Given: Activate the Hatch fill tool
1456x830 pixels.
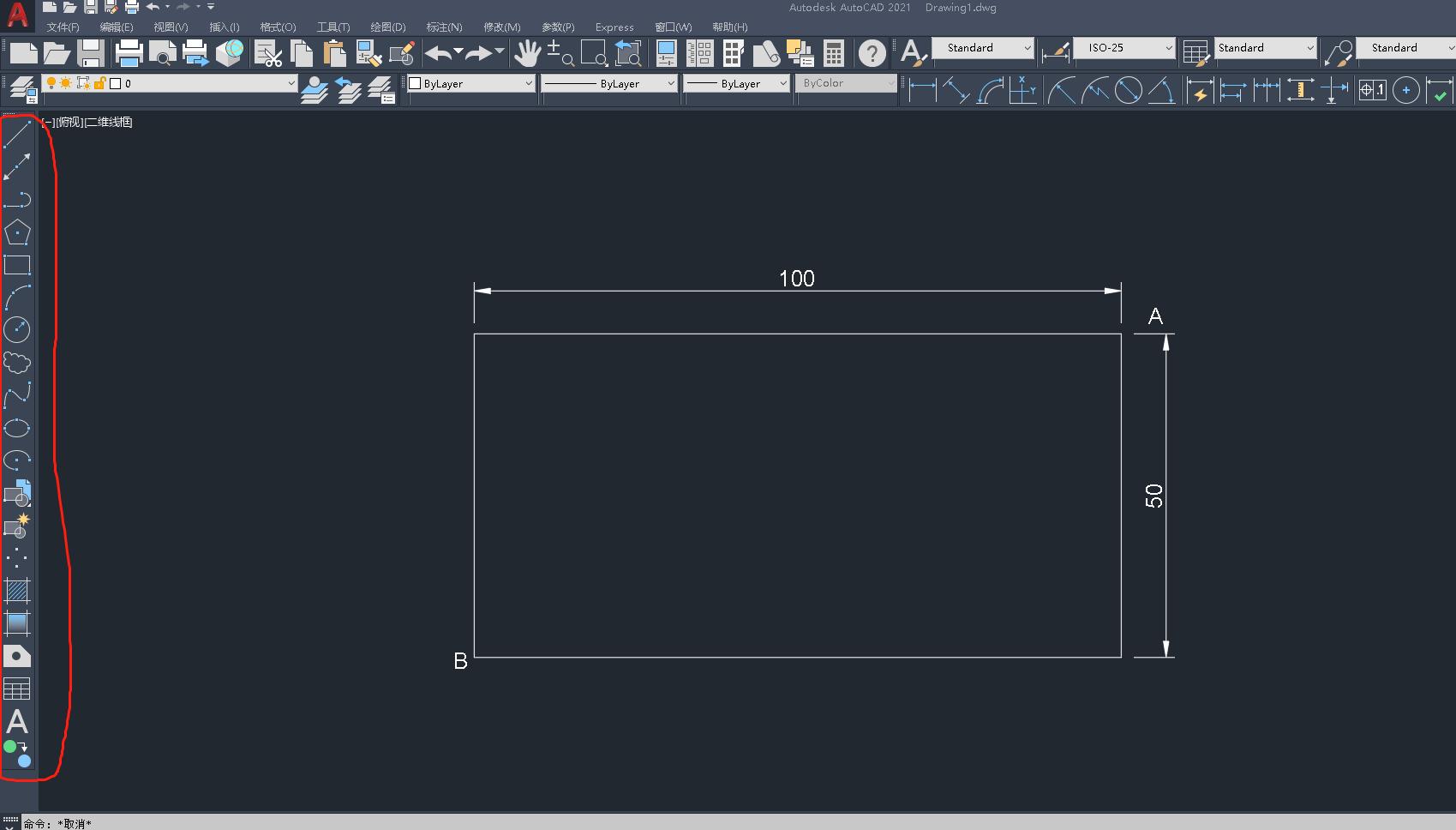Looking at the screenshot, I should click(x=17, y=591).
